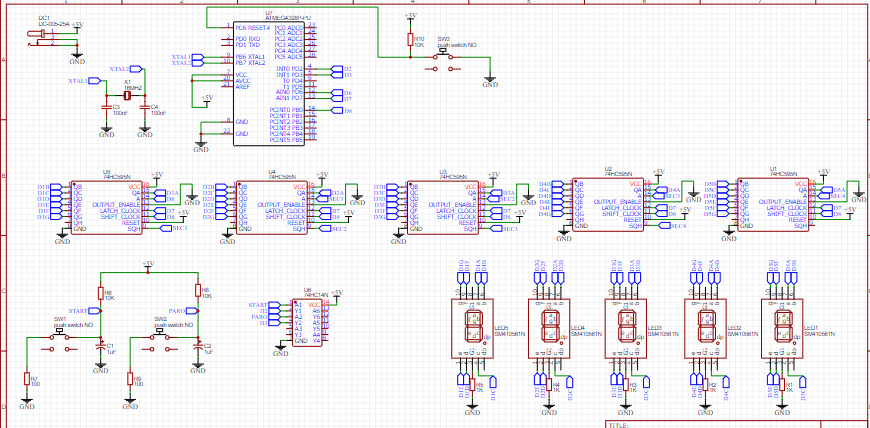Select the LED4 seven-segment display
Screen dimensions: 870x428
549,328
